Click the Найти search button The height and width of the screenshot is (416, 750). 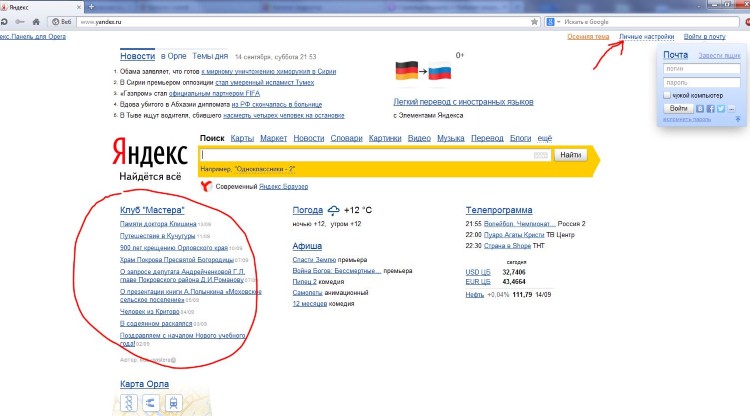pos(570,155)
